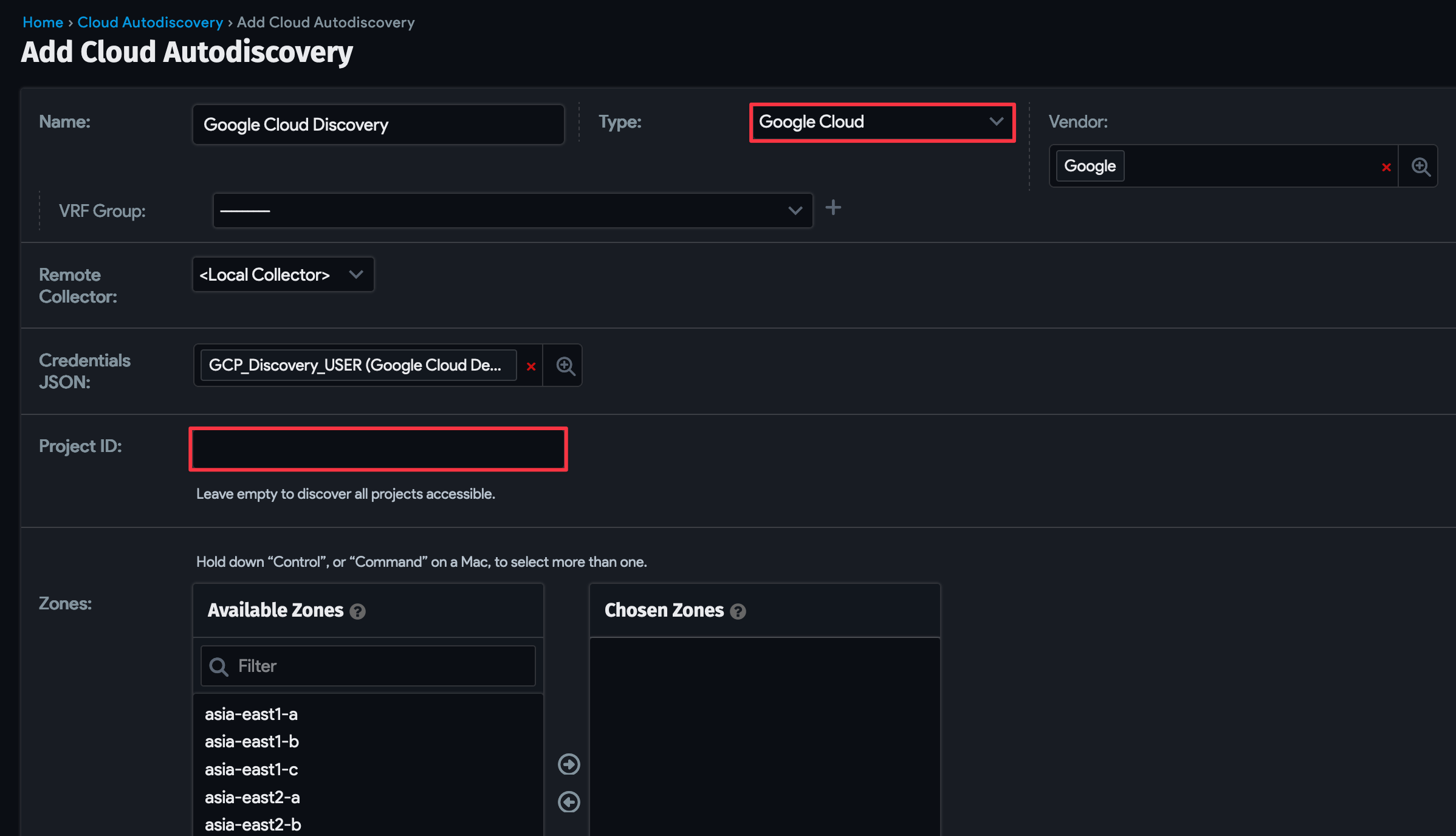Click the Name field containing Google Cloud Discovery
The width and height of the screenshot is (1456, 836).
click(378, 124)
